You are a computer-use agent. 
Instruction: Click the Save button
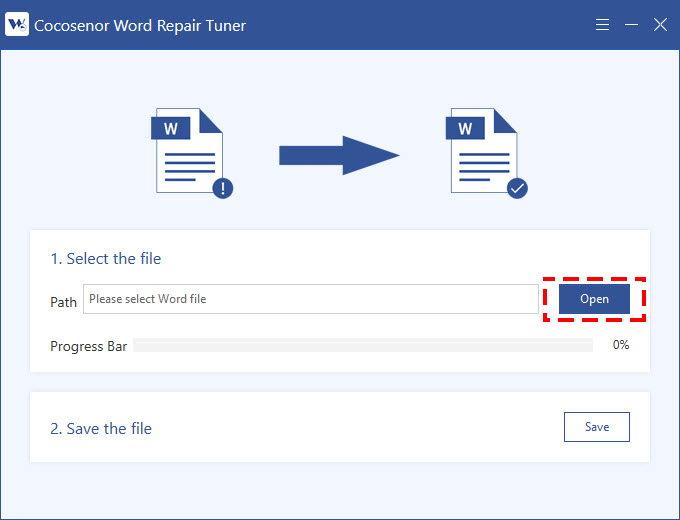[x=597, y=427]
